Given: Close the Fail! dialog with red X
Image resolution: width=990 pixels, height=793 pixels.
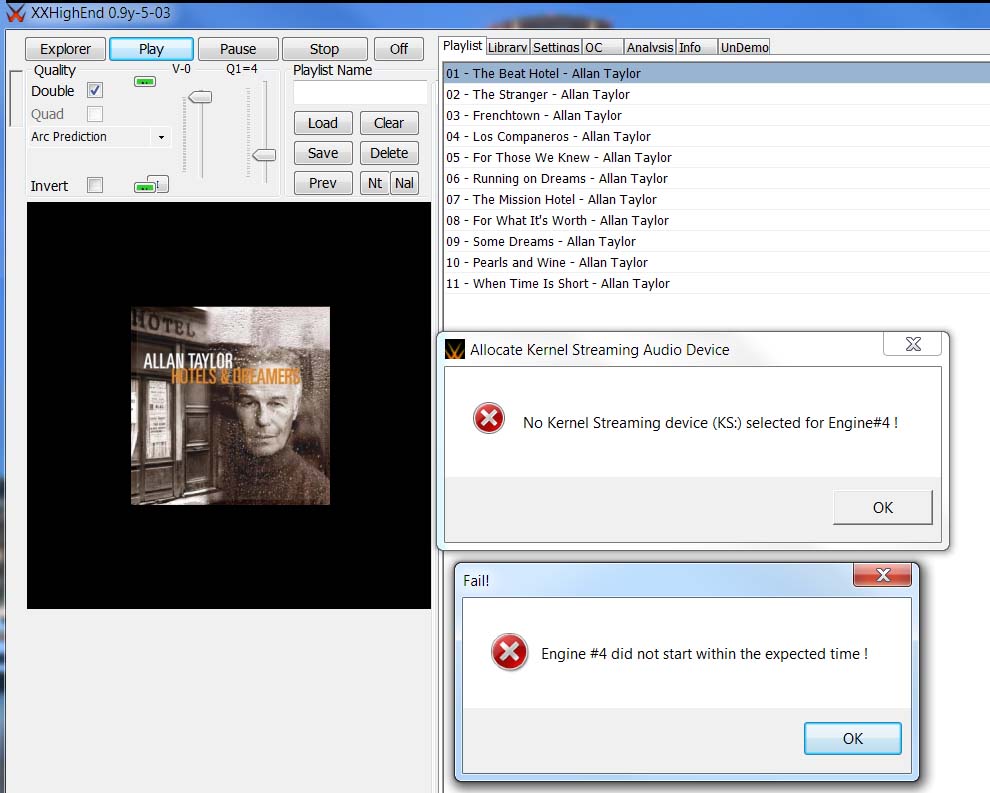Looking at the screenshot, I should (882, 575).
